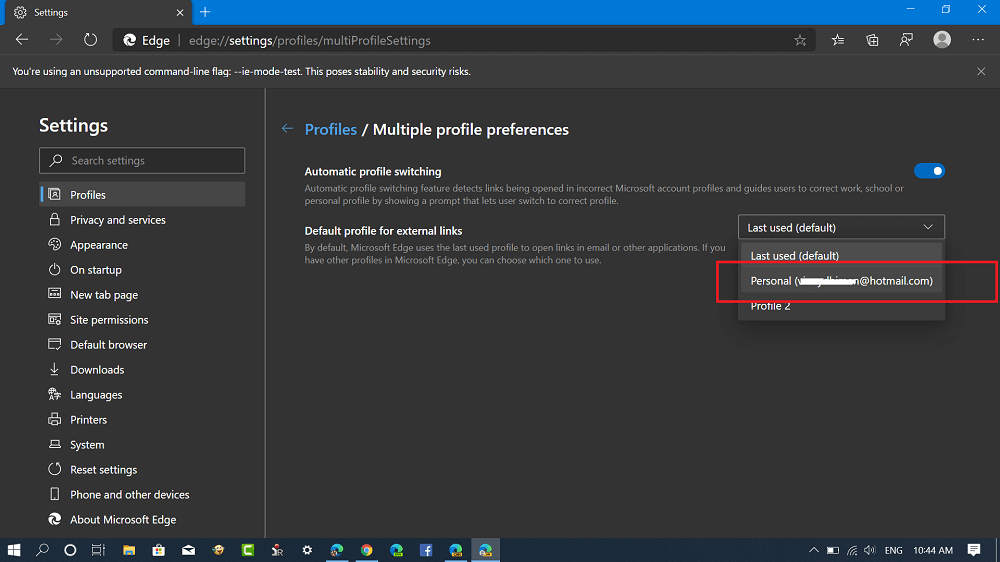Viewport: 1000px width, 562px height.
Task: Refresh the settings page
Action: [91, 40]
